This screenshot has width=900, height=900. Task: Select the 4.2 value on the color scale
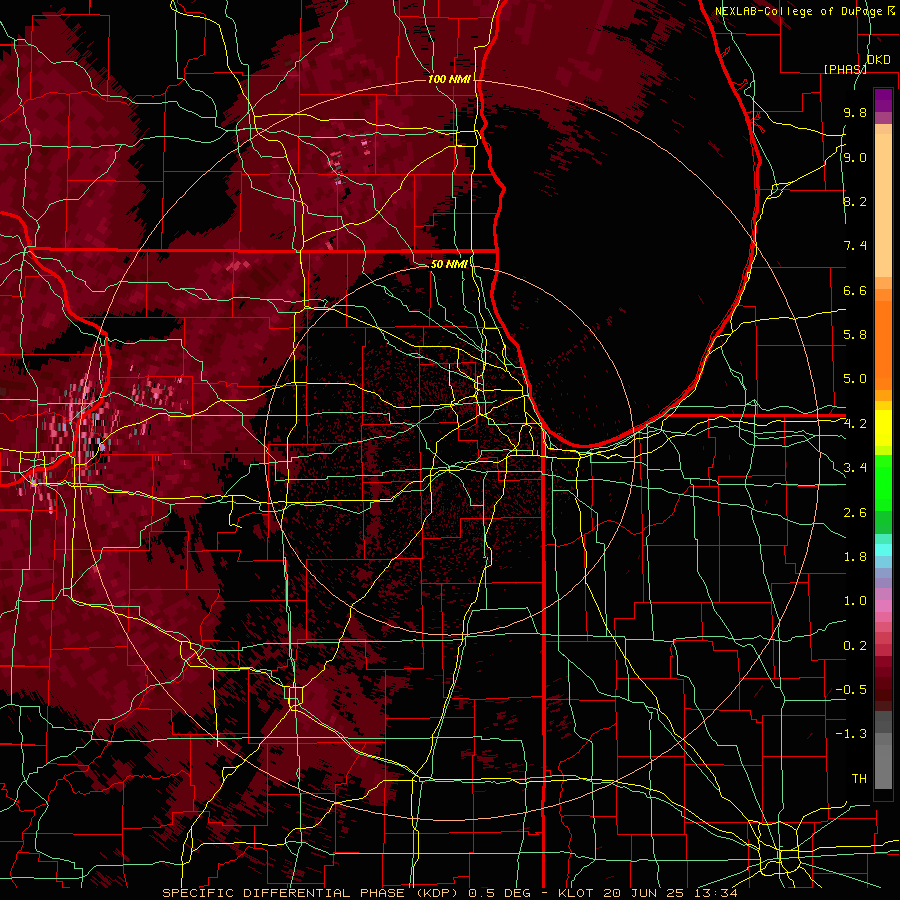pos(855,424)
